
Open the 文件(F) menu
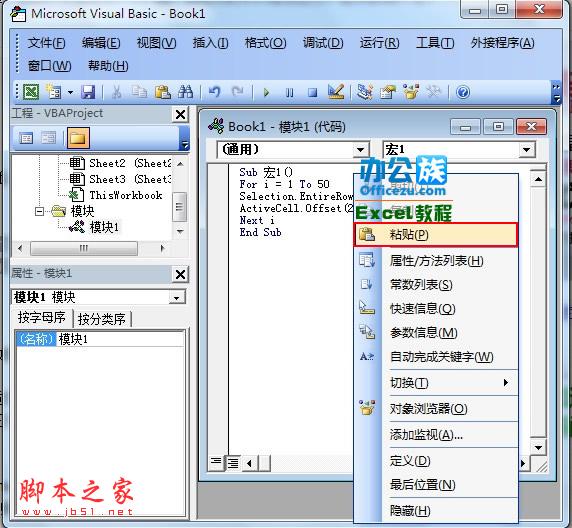(x=46, y=43)
